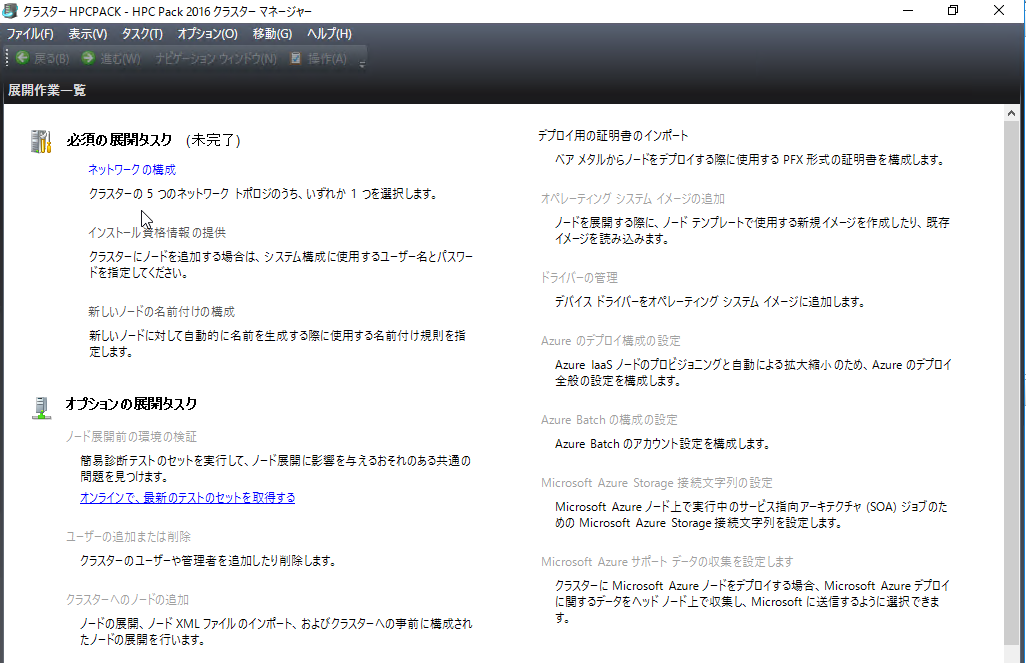Click the HPC Pack app icon in title bar
The height and width of the screenshot is (663, 1026).
10,10
